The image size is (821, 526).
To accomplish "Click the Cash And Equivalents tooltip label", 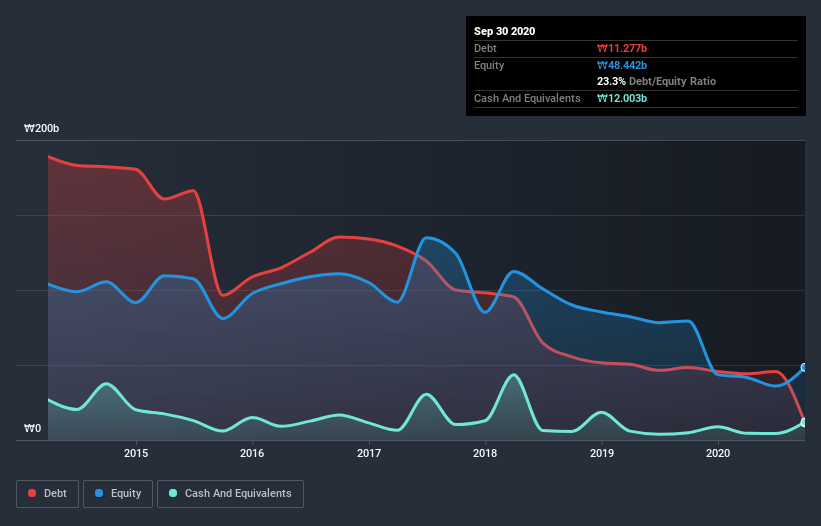I will pos(527,98).
